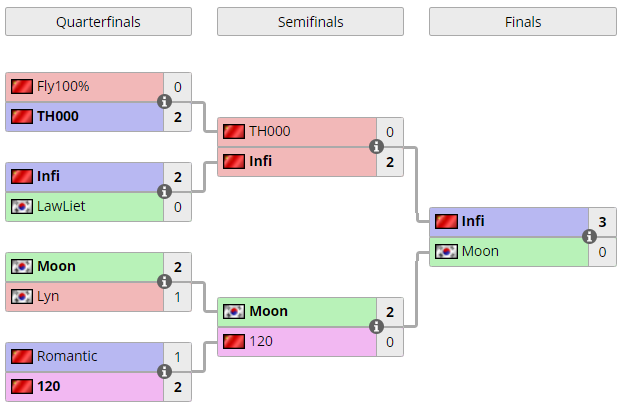Open match info for Moon vs Lyn
Screen dimensions: 622x410
tap(164, 282)
